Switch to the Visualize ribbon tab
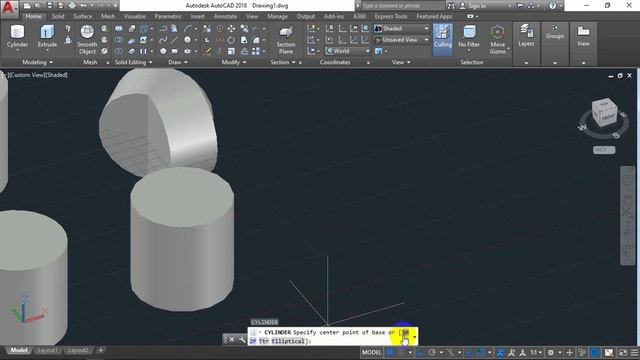640x360 pixels. (135, 16)
